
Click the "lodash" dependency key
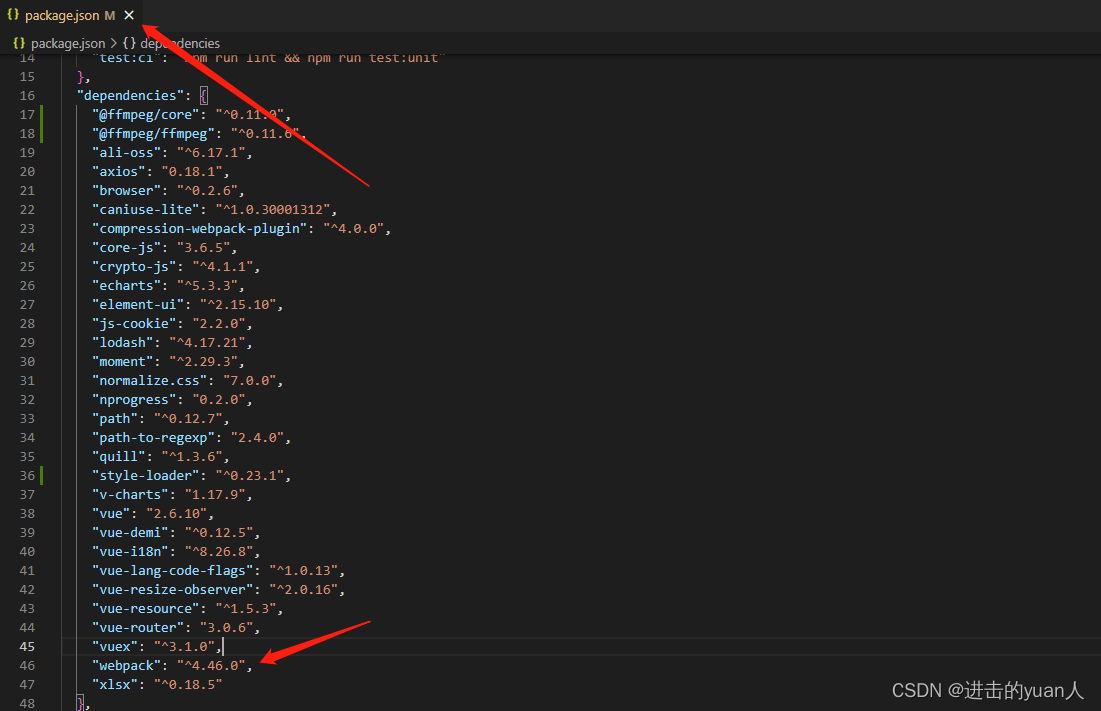[123, 342]
